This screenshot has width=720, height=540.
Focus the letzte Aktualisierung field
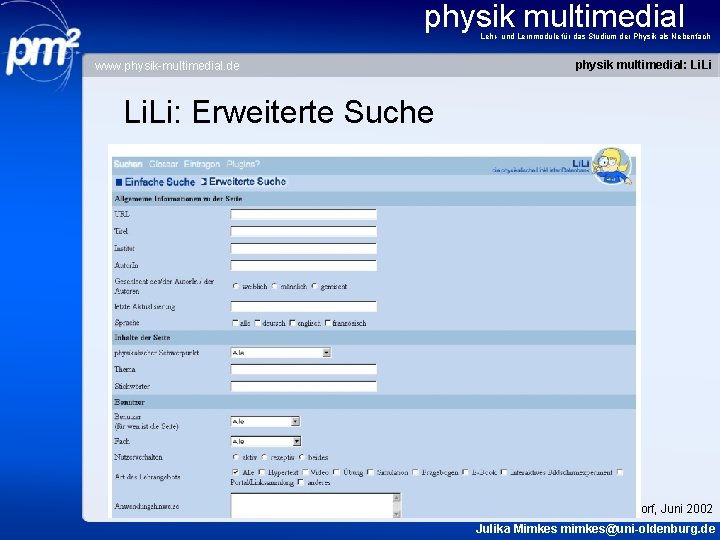[304, 306]
